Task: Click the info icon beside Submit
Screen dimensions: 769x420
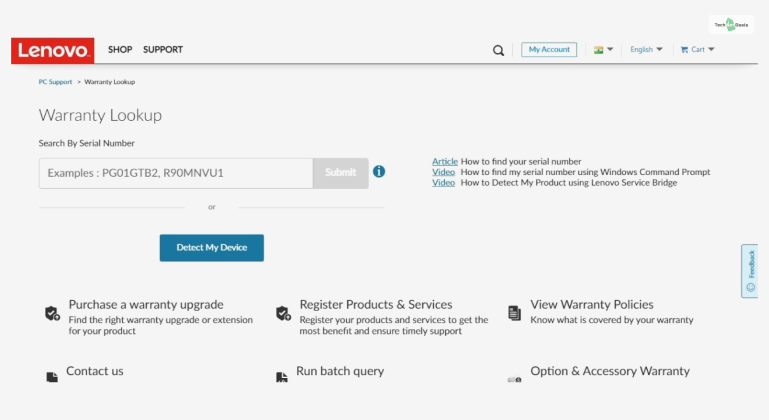Action: tap(379, 172)
